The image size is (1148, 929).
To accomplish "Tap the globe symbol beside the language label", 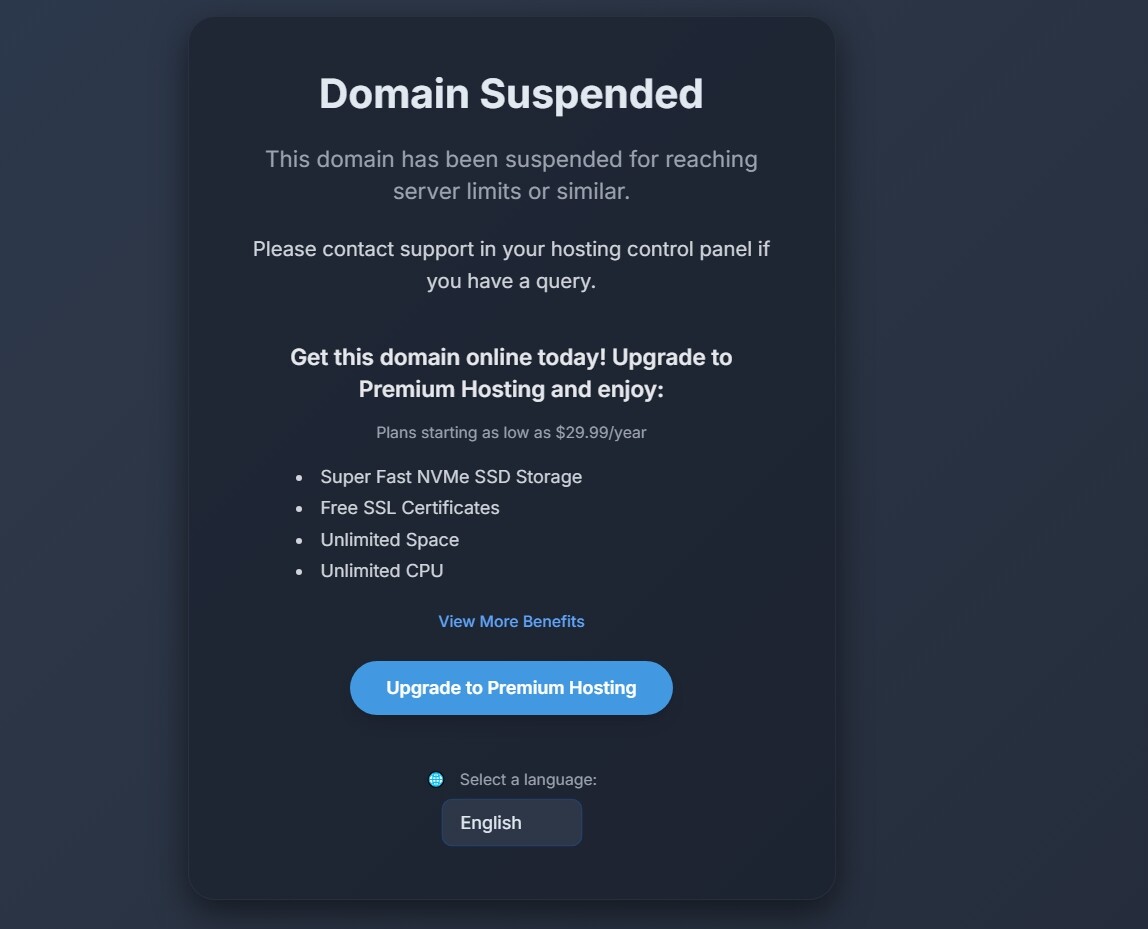I will click(x=434, y=778).
